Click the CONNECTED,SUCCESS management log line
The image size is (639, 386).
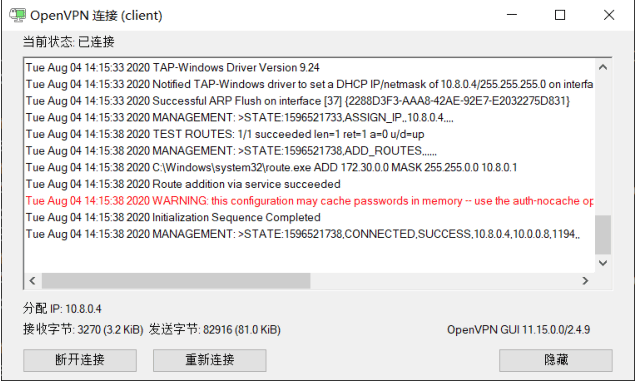click(303, 234)
